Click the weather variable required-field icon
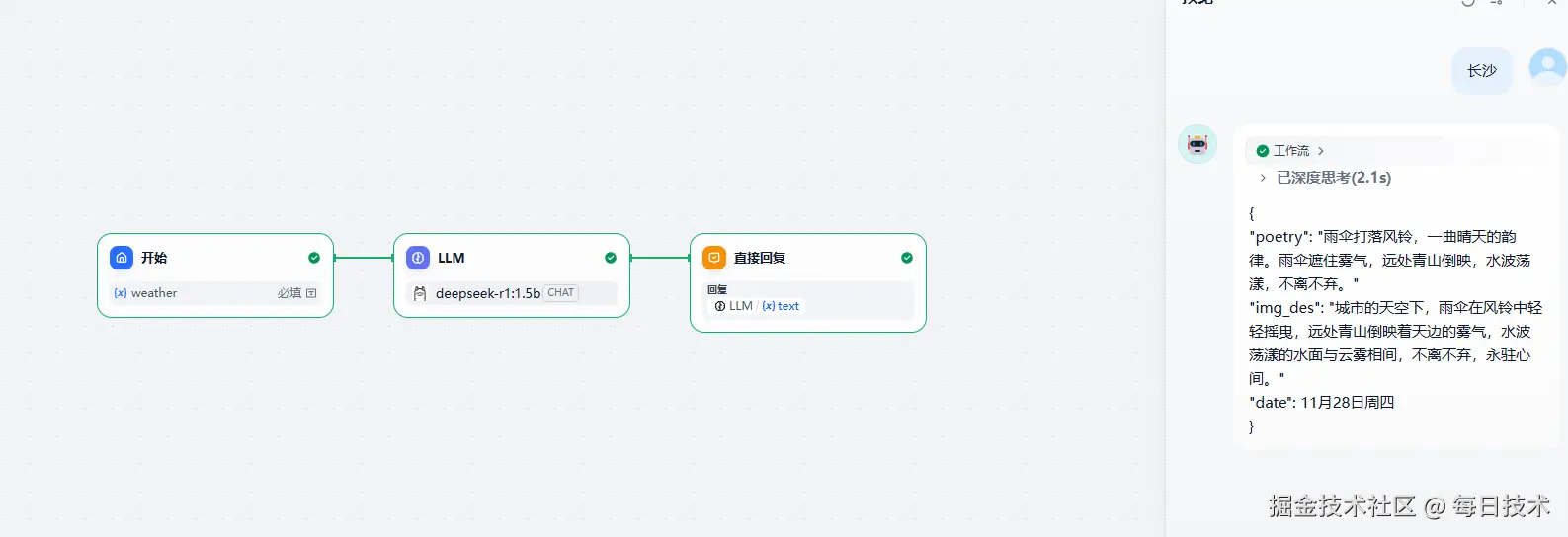Viewport: 1568px width, 537px height. click(x=311, y=293)
